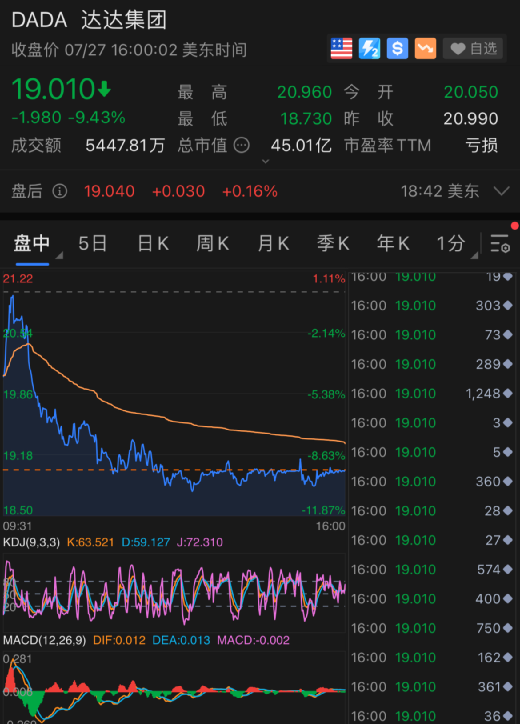Tap the after-hours price 19.040
The width and height of the screenshot is (520, 724).
pos(109,191)
